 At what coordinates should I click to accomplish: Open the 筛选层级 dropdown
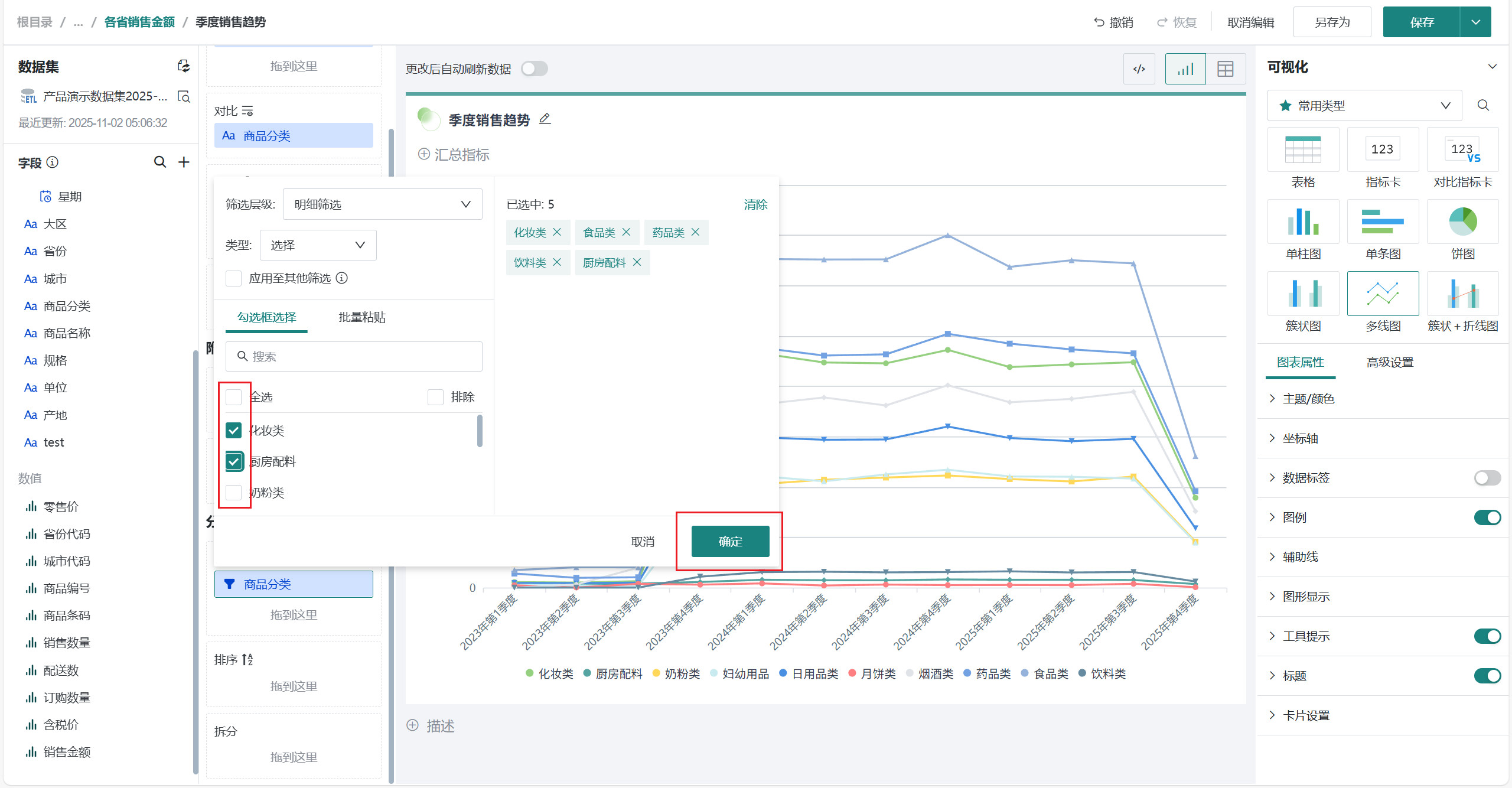point(382,204)
